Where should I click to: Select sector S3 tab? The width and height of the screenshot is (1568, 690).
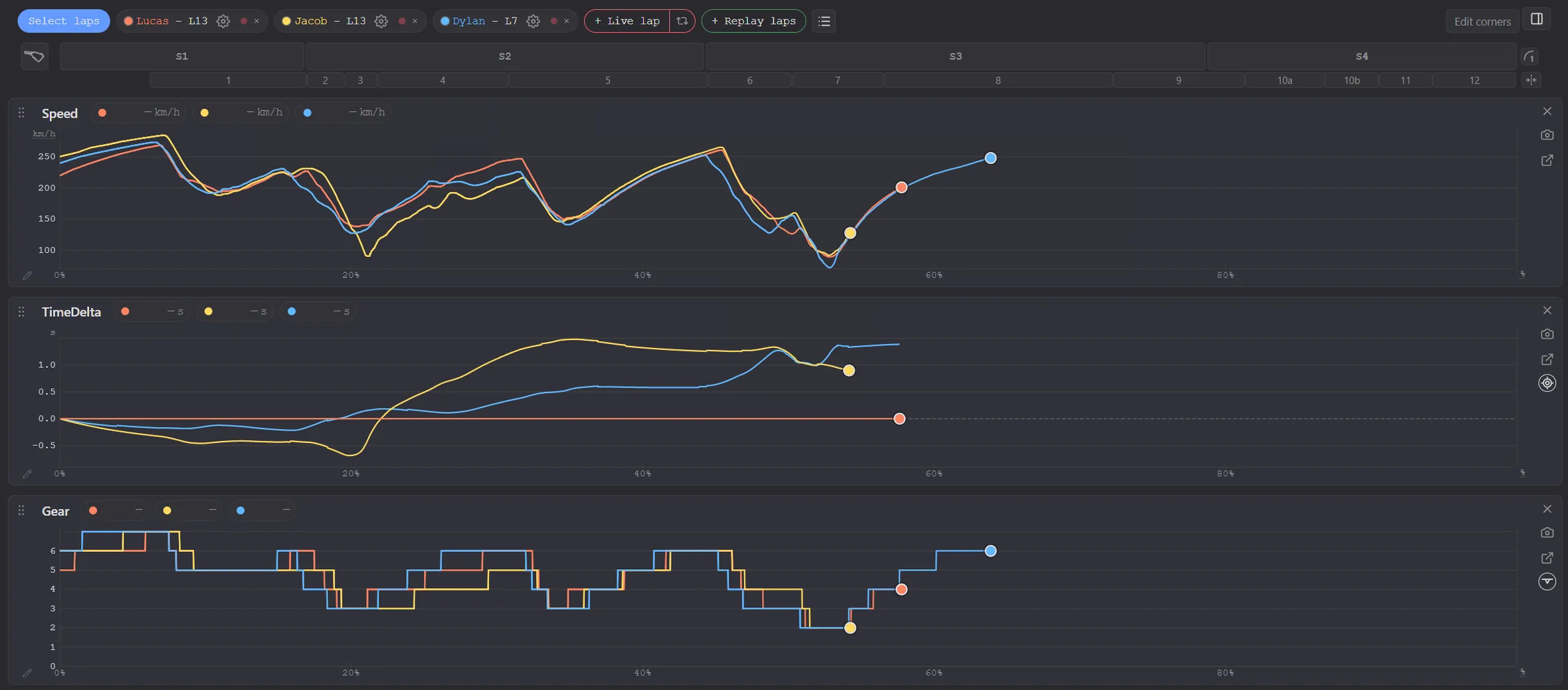pyautogui.click(x=955, y=56)
